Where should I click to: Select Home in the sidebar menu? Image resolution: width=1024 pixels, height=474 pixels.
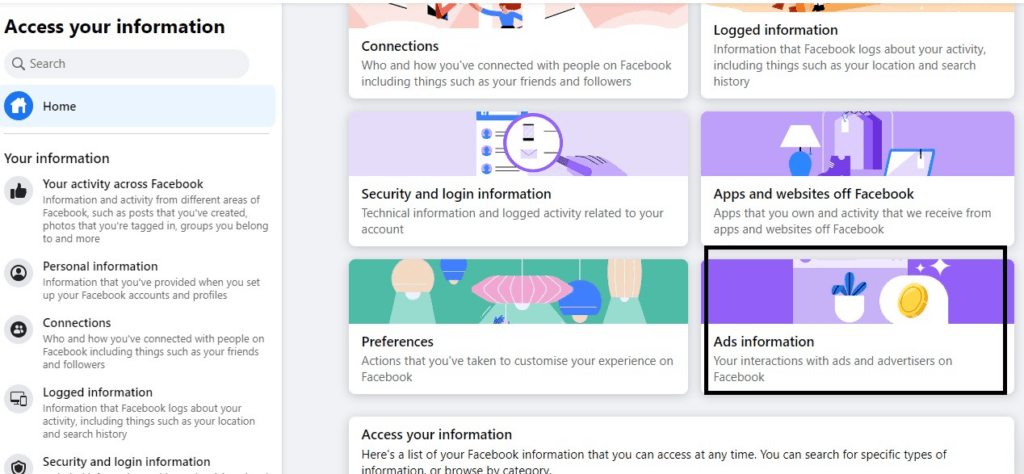click(138, 106)
